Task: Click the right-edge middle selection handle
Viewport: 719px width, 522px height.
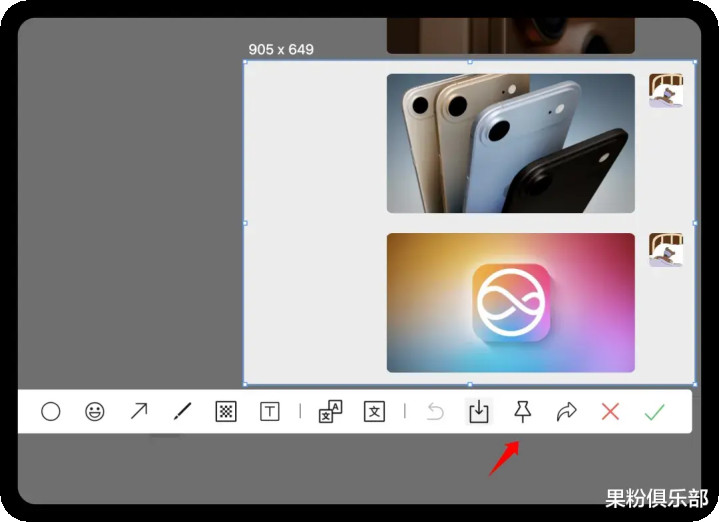Action: point(695,223)
